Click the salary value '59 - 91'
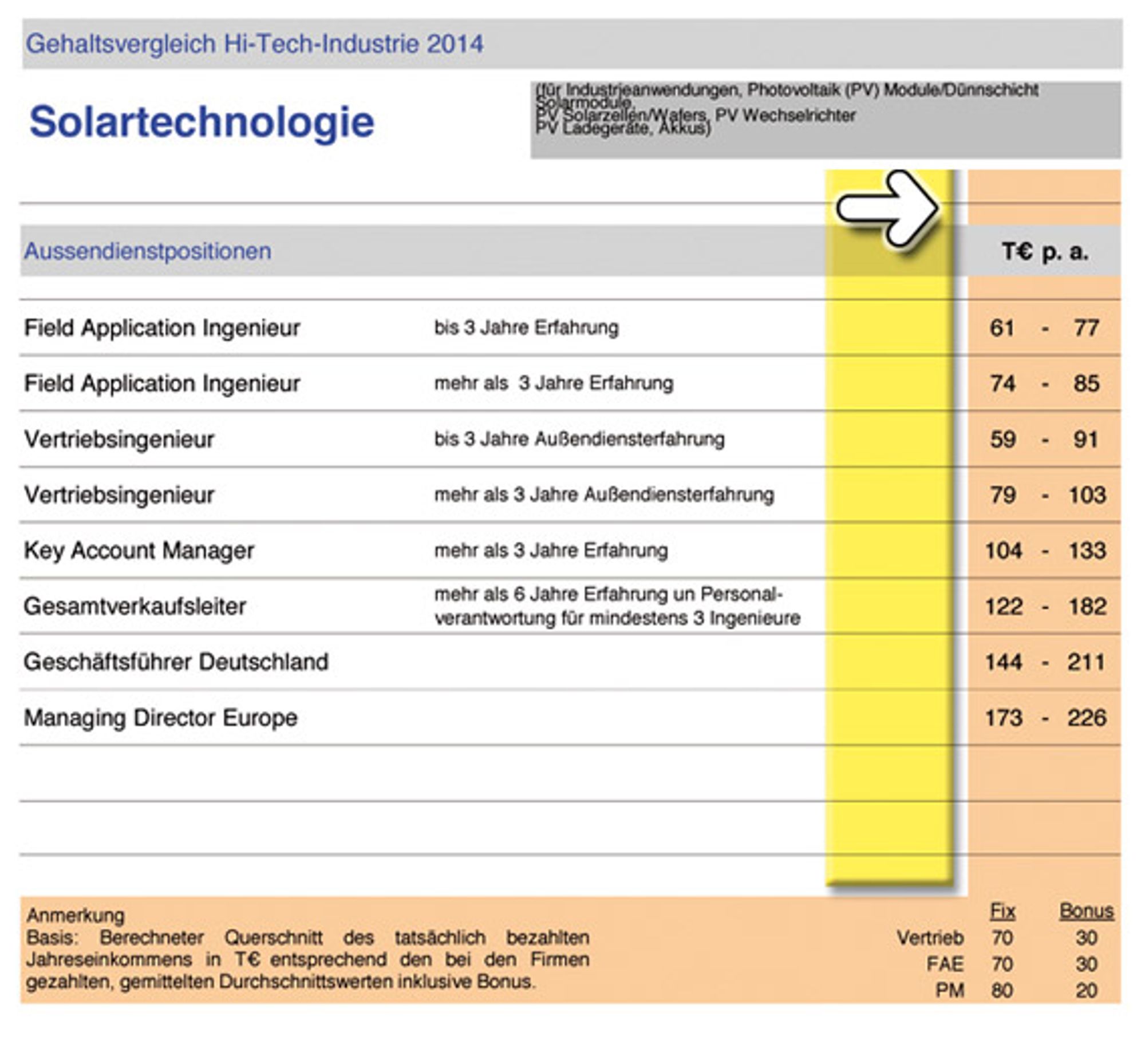Viewport: 1145px width, 1064px height. [x=1045, y=440]
